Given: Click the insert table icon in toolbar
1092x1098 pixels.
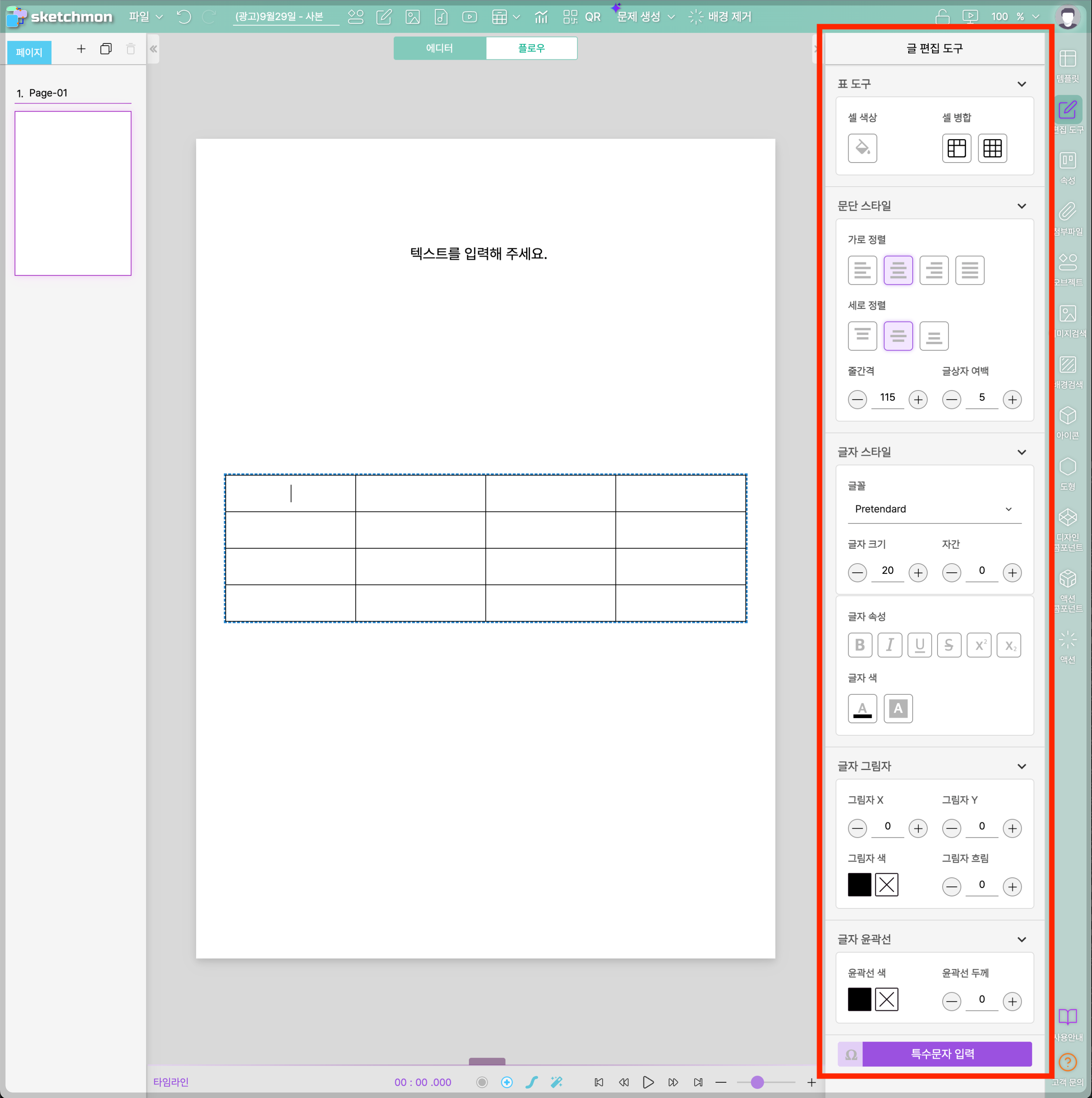Looking at the screenshot, I should (500, 17).
